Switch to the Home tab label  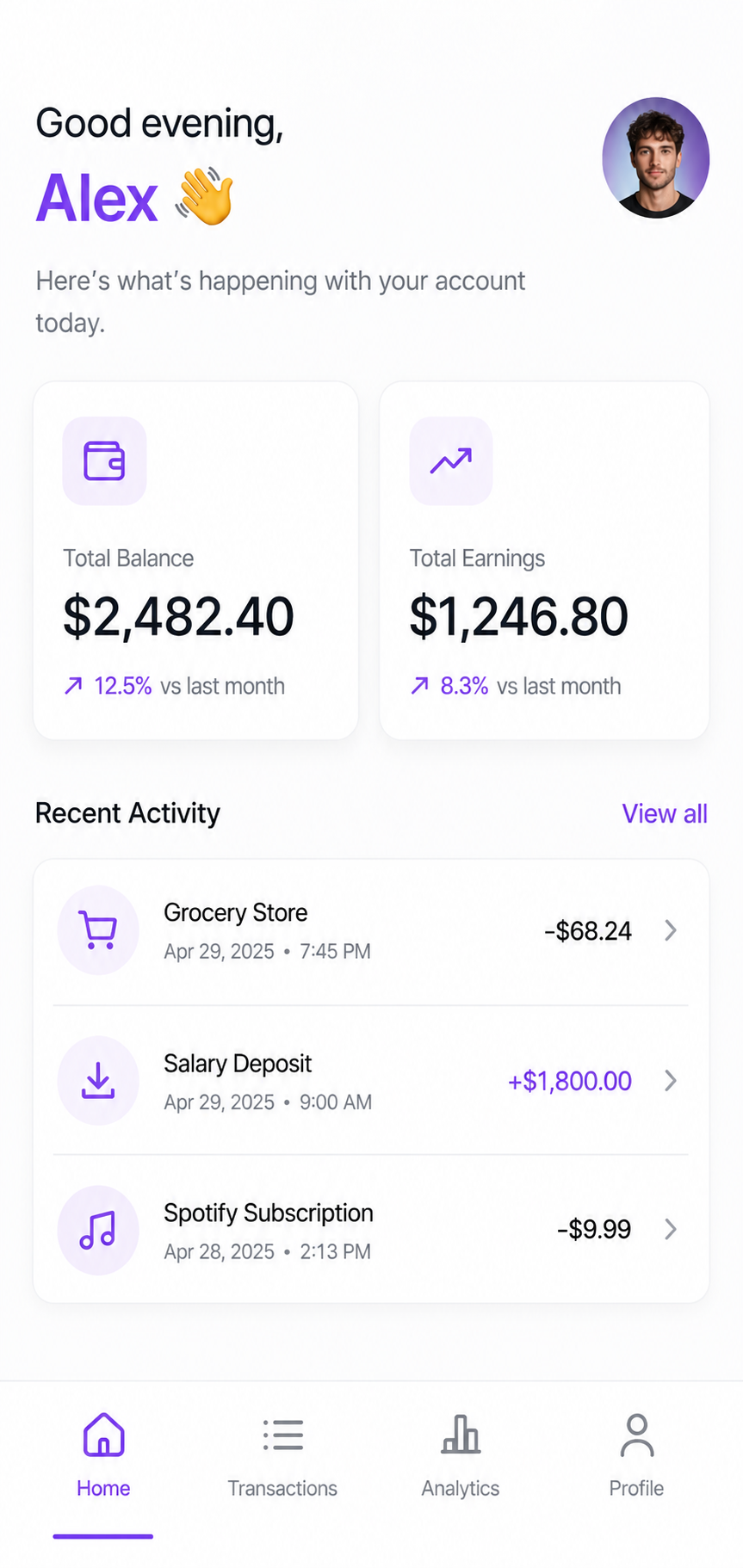click(103, 1488)
